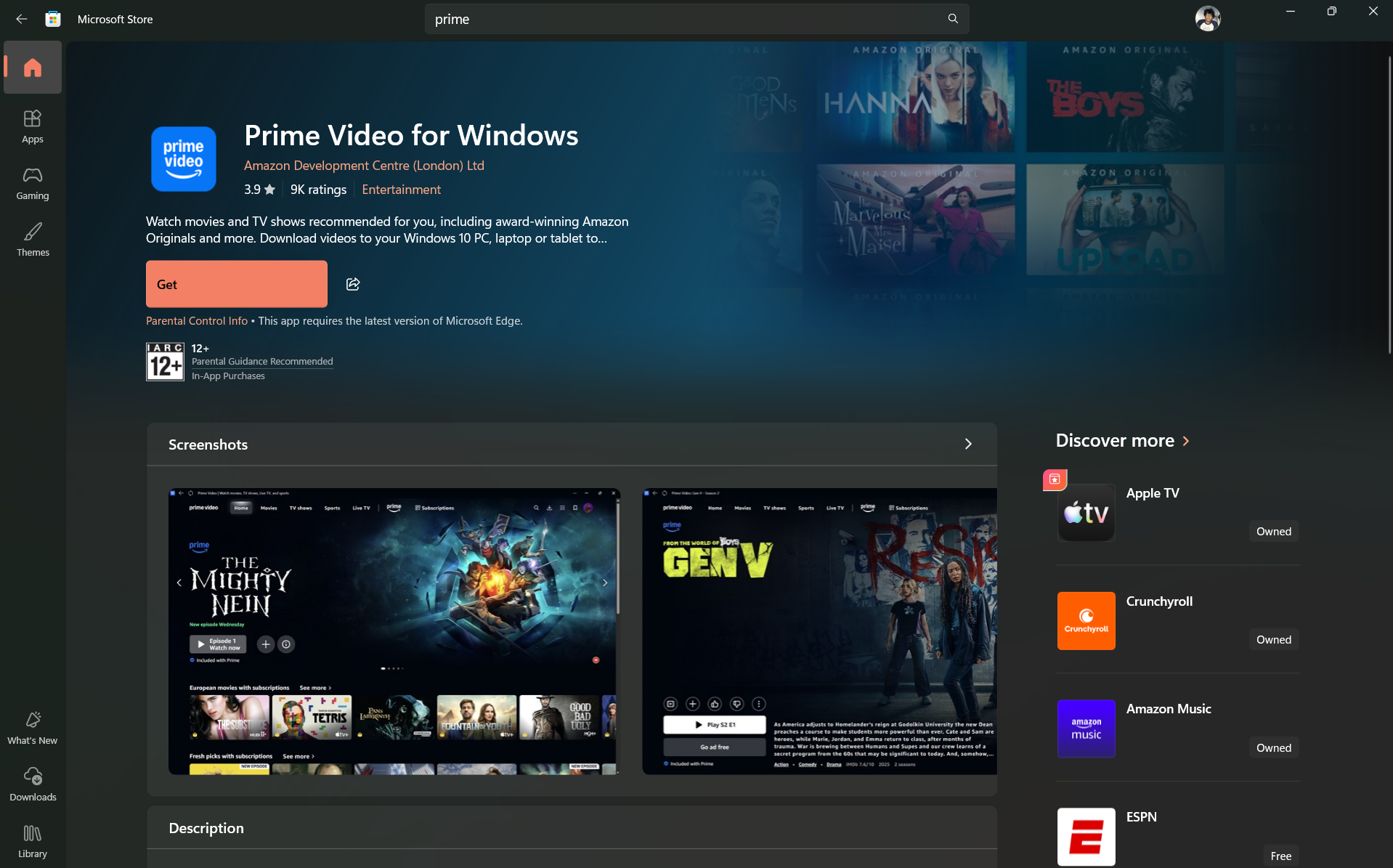The height and width of the screenshot is (868, 1393).
Task: Click the wishlist badge on Apple TV
Action: pyautogui.click(x=1055, y=479)
